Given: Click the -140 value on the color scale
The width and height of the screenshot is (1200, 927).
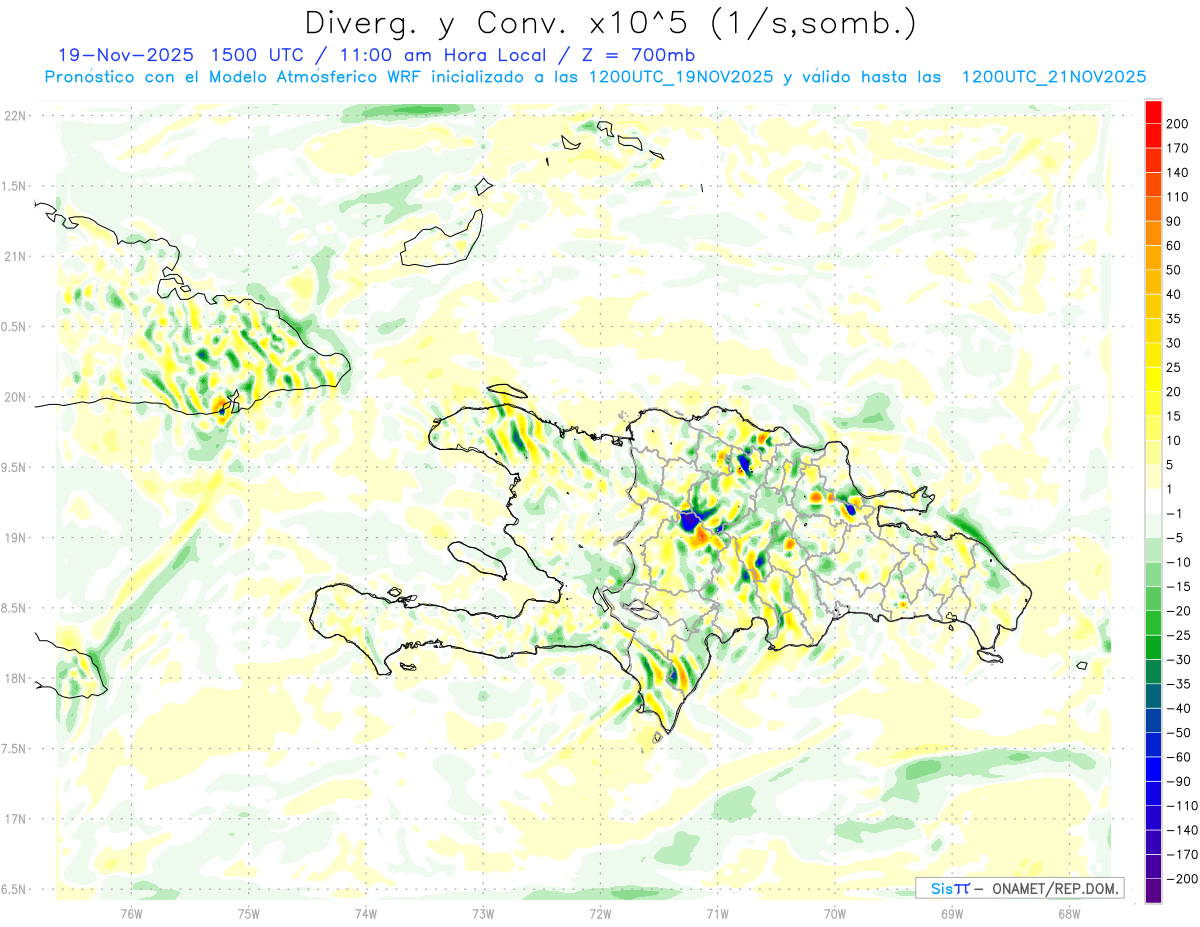Looking at the screenshot, I should coord(1182,830).
